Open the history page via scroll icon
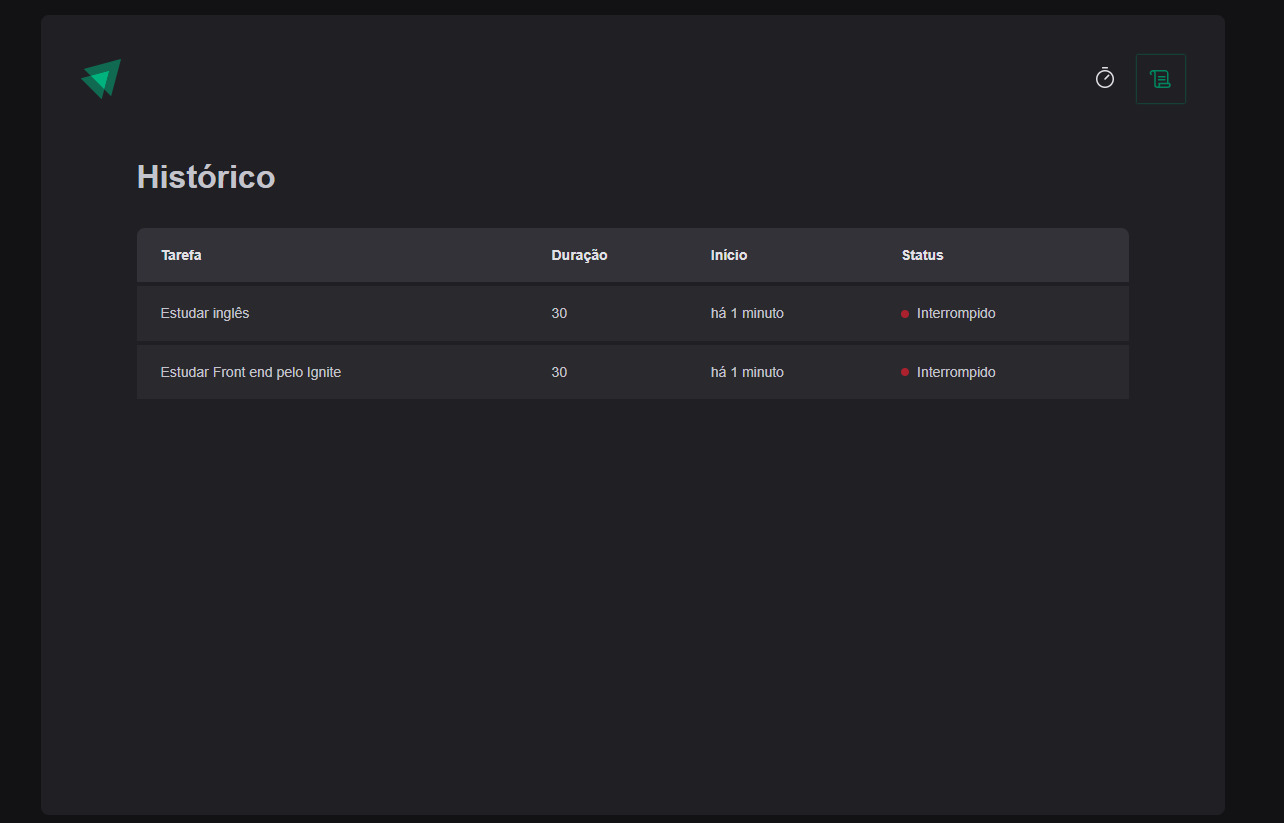 pos(1160,79)
